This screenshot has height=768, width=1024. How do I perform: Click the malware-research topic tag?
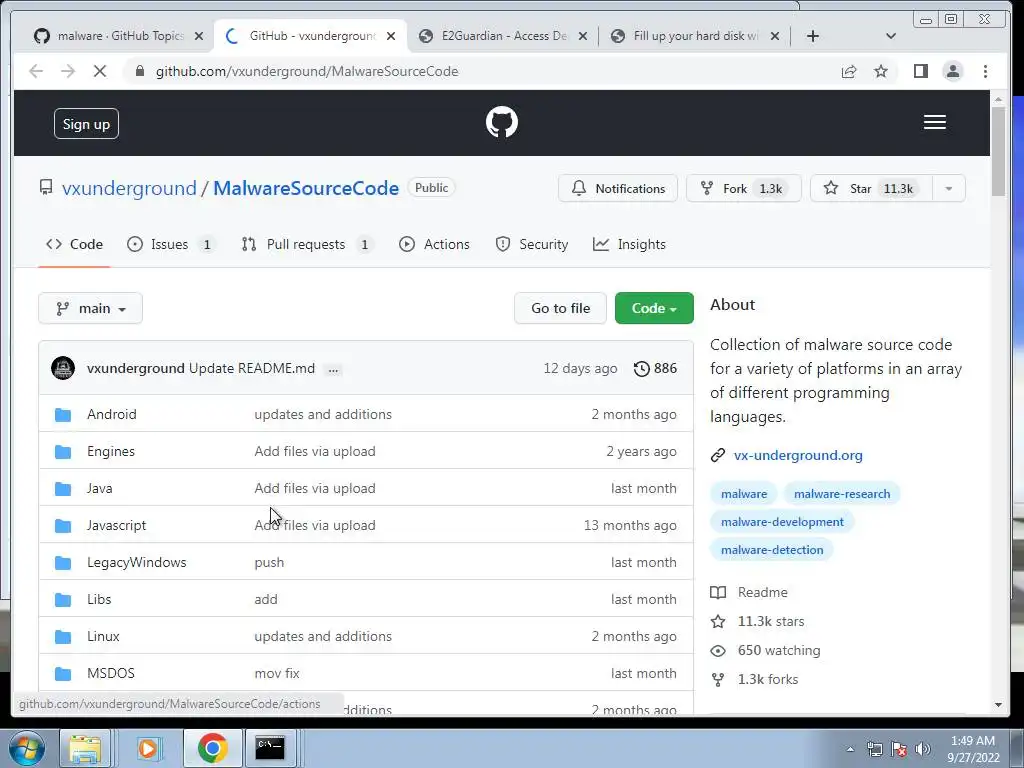[842, 494]
